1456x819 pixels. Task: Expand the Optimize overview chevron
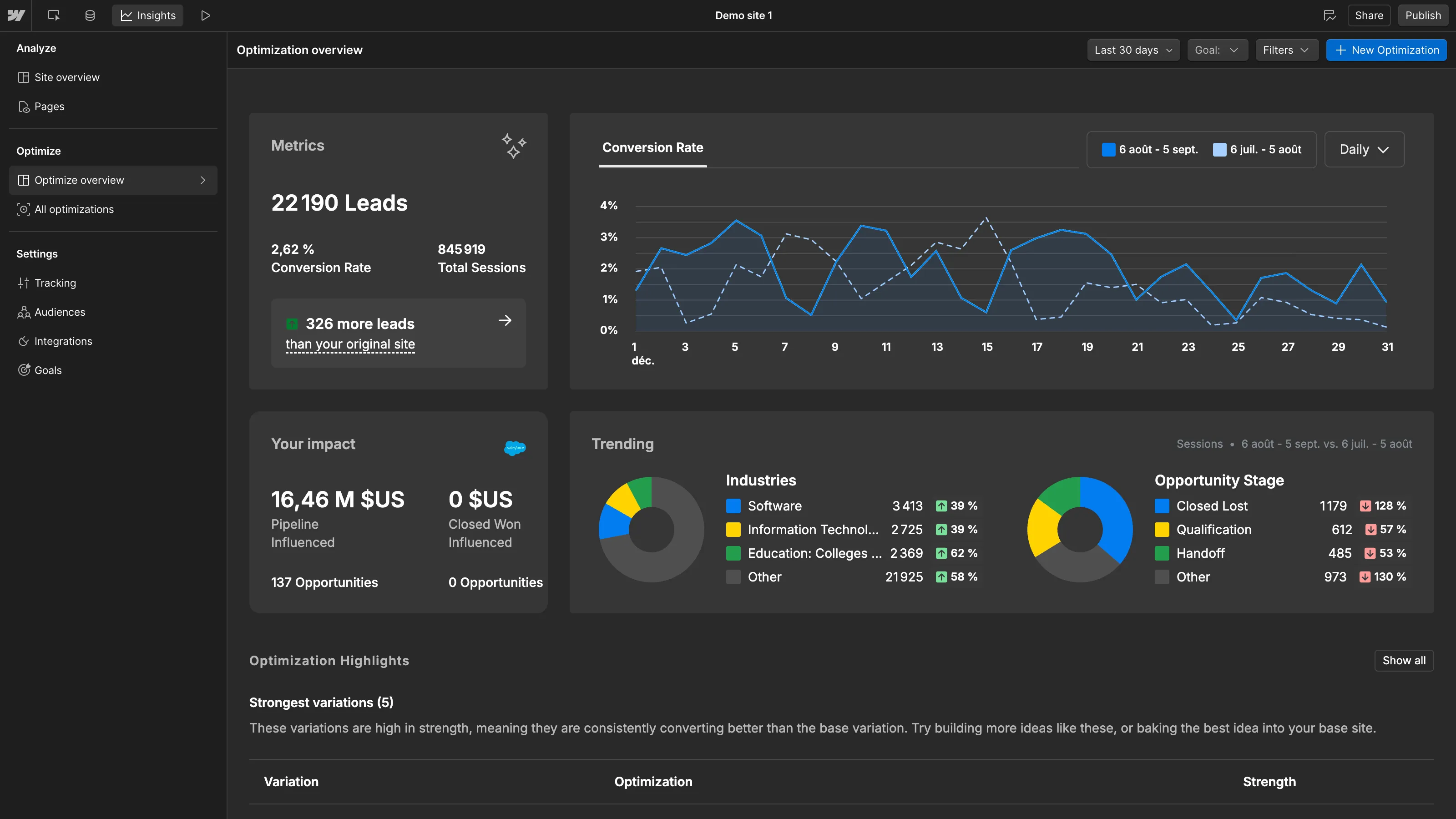tap(203, 180)
